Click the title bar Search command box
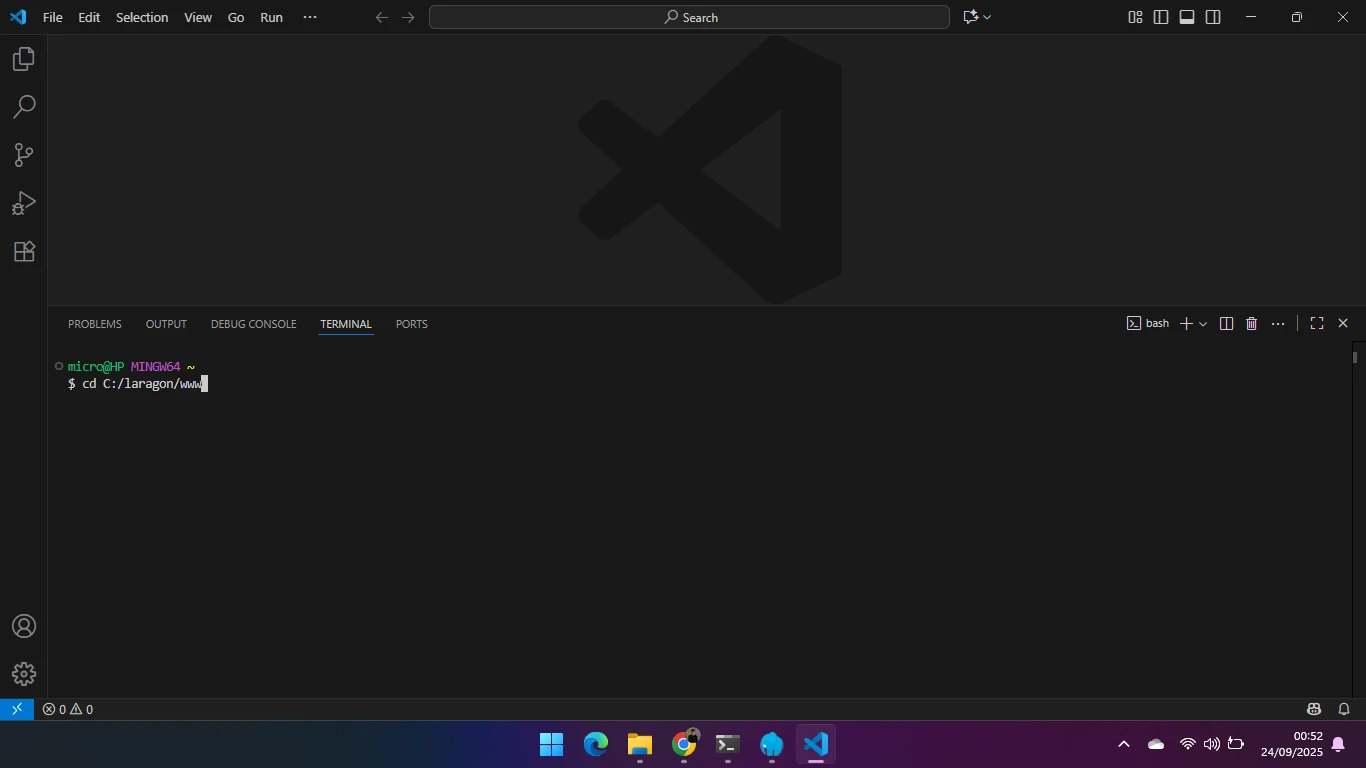 tap(689, 17)
